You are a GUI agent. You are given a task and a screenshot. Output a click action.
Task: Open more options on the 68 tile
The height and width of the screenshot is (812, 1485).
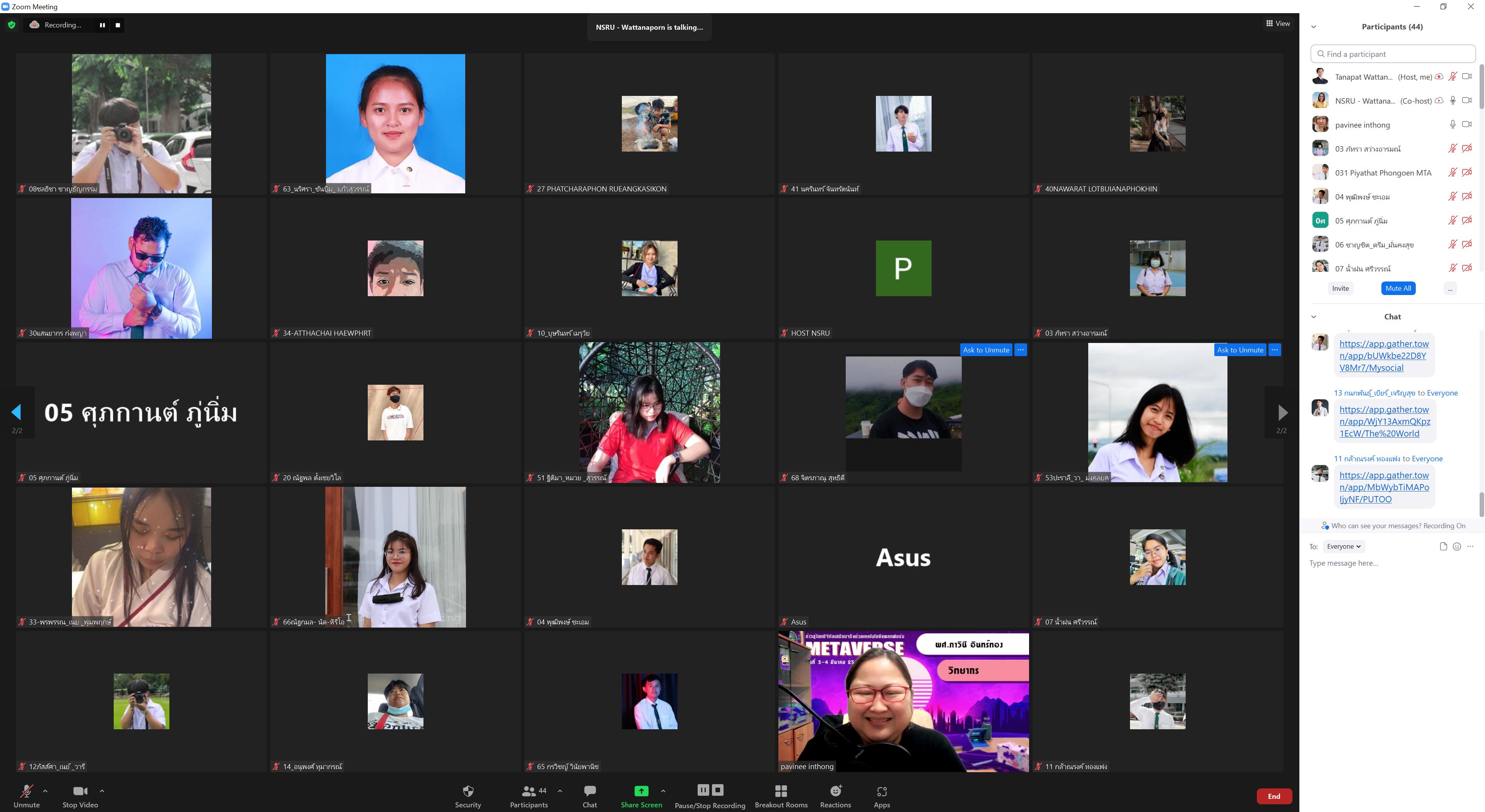(x=1021, y=350)
